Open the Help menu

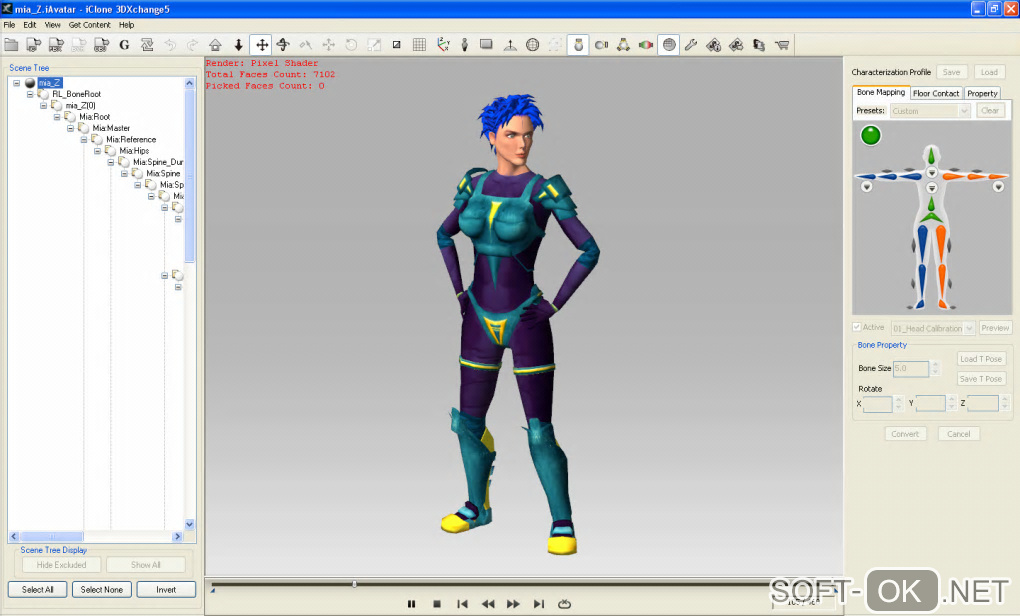(126, 25)
